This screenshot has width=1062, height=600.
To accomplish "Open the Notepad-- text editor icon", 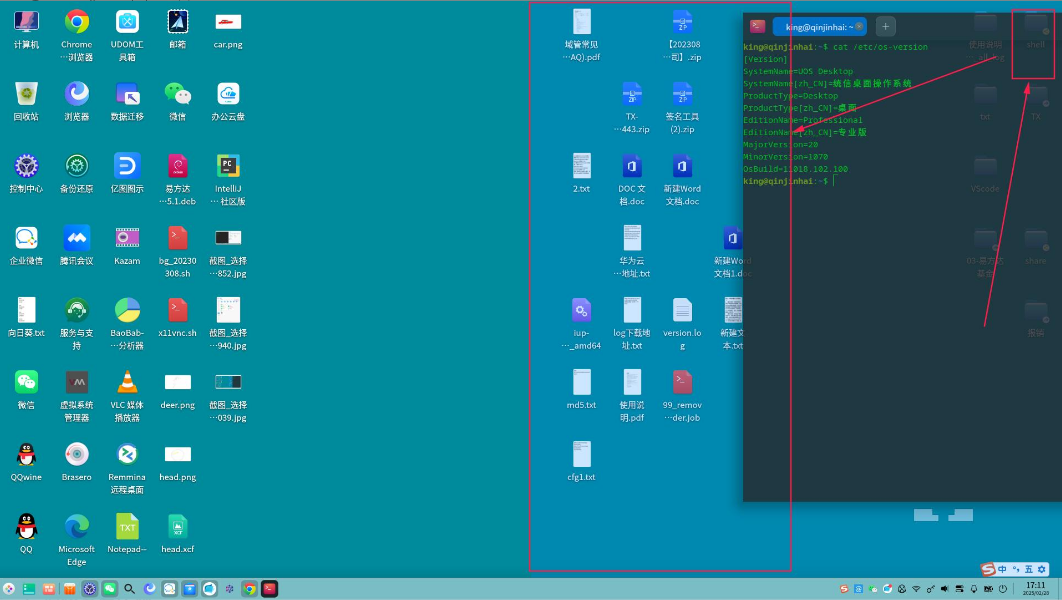I will [127, 526].
